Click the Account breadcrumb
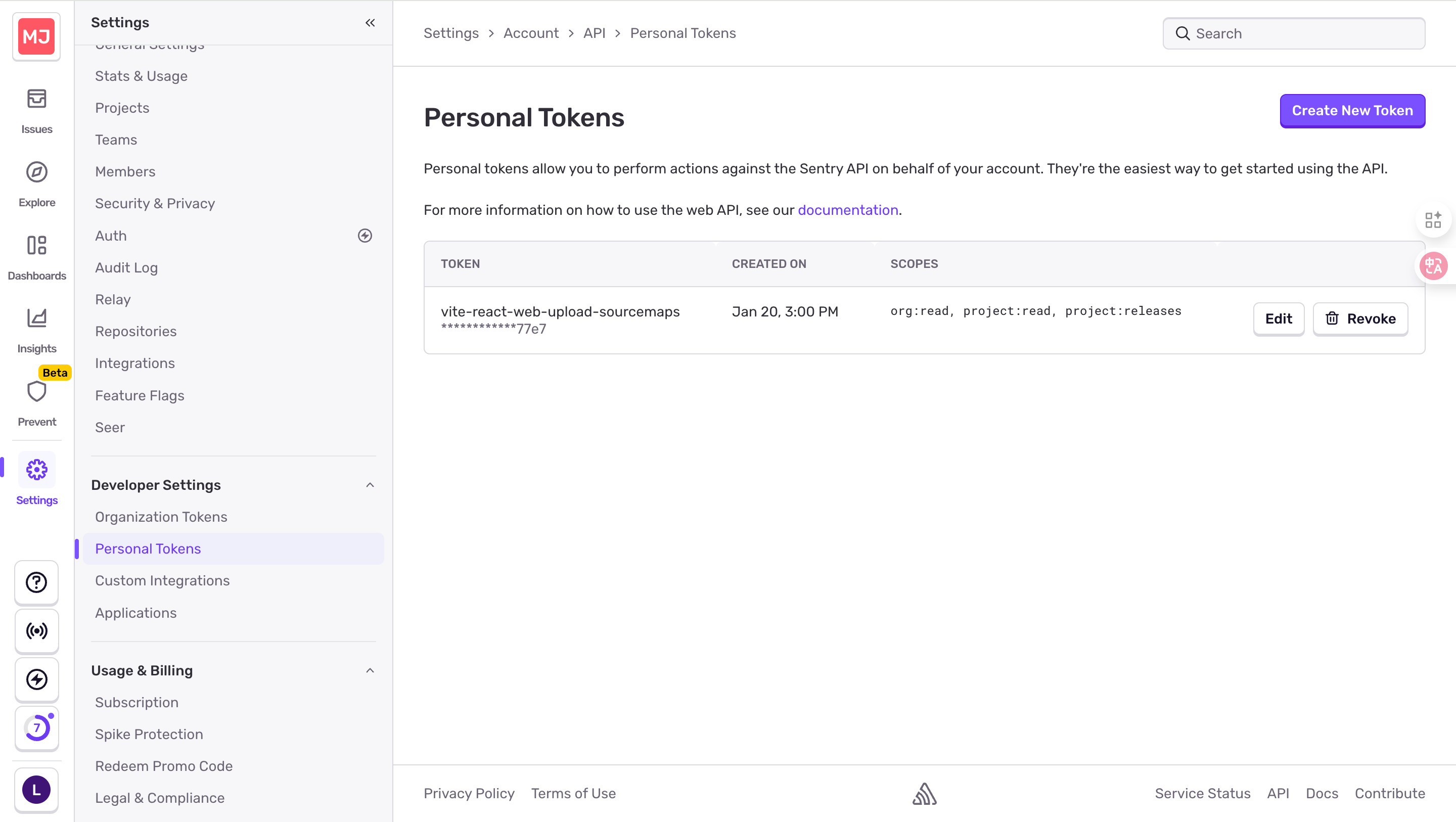 [x=531, y=33]
